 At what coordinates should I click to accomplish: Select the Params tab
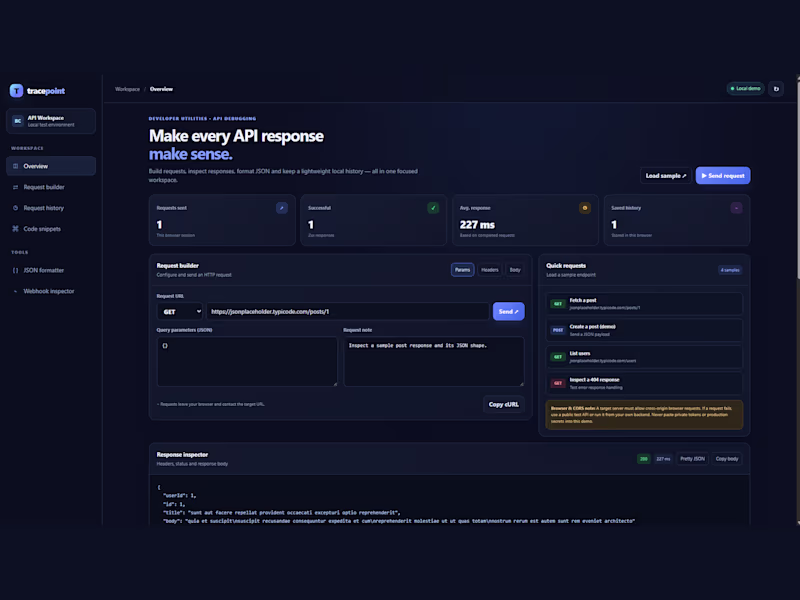point(462,270)
